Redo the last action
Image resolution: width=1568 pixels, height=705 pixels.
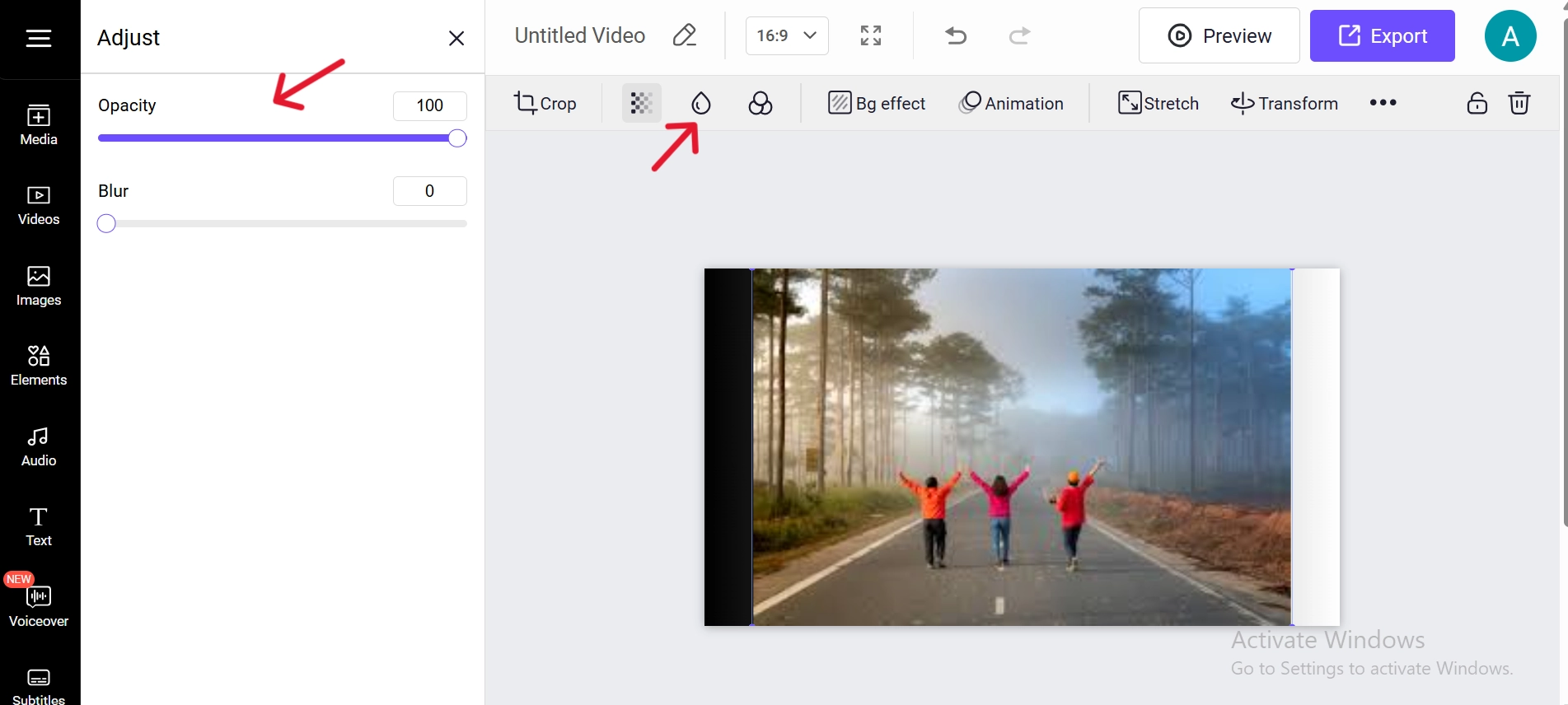pyautogui.click(x=1019, y=35)
